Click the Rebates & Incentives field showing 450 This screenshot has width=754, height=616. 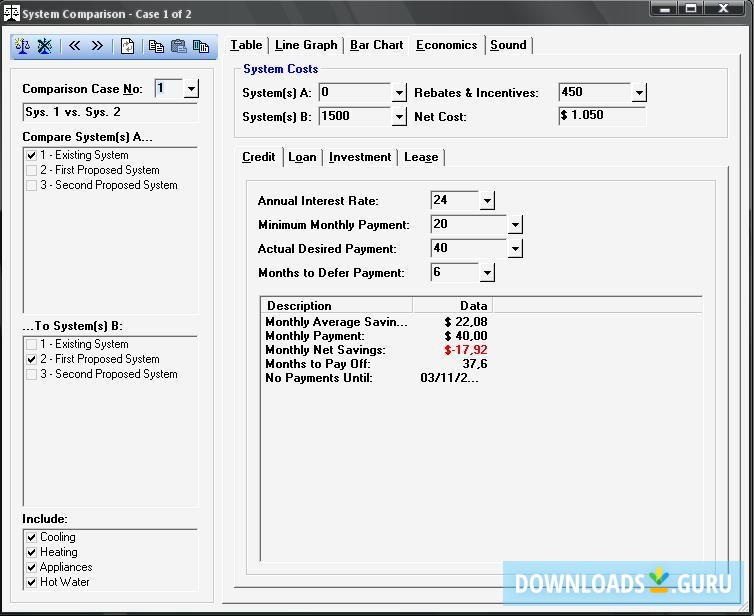tap(595, 92)
